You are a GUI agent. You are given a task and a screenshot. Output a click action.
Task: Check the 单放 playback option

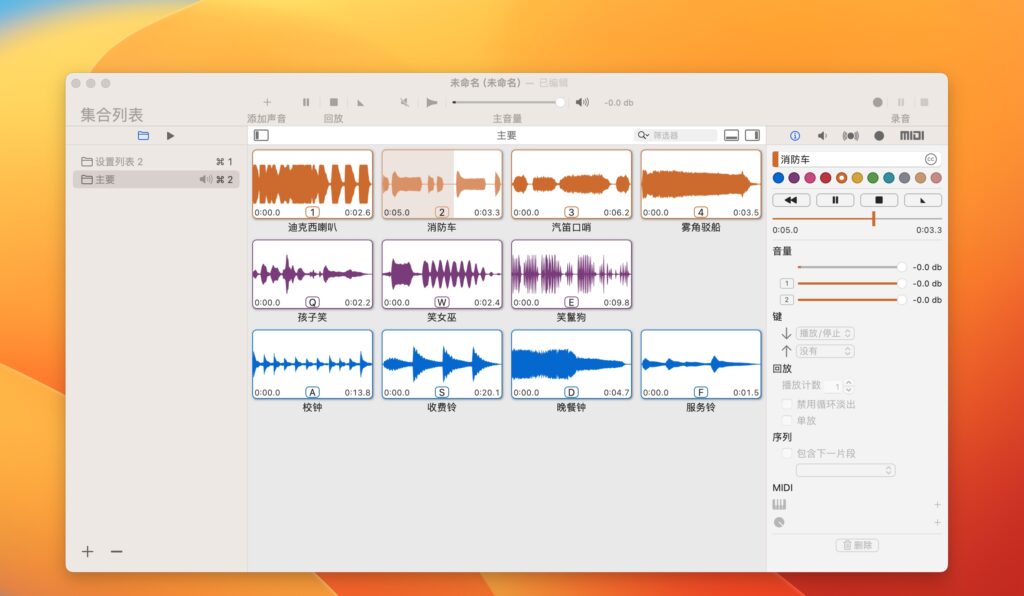(786, 421)
